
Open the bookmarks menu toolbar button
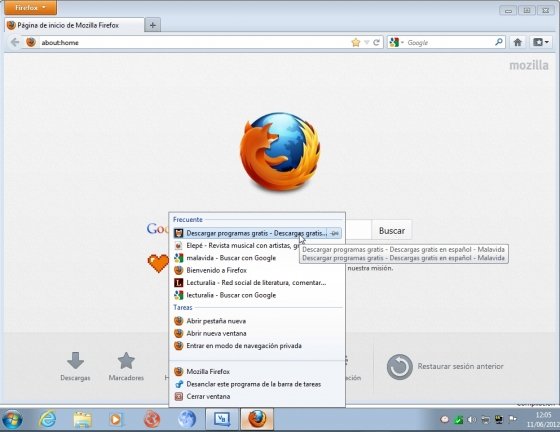tap(541, 42)
